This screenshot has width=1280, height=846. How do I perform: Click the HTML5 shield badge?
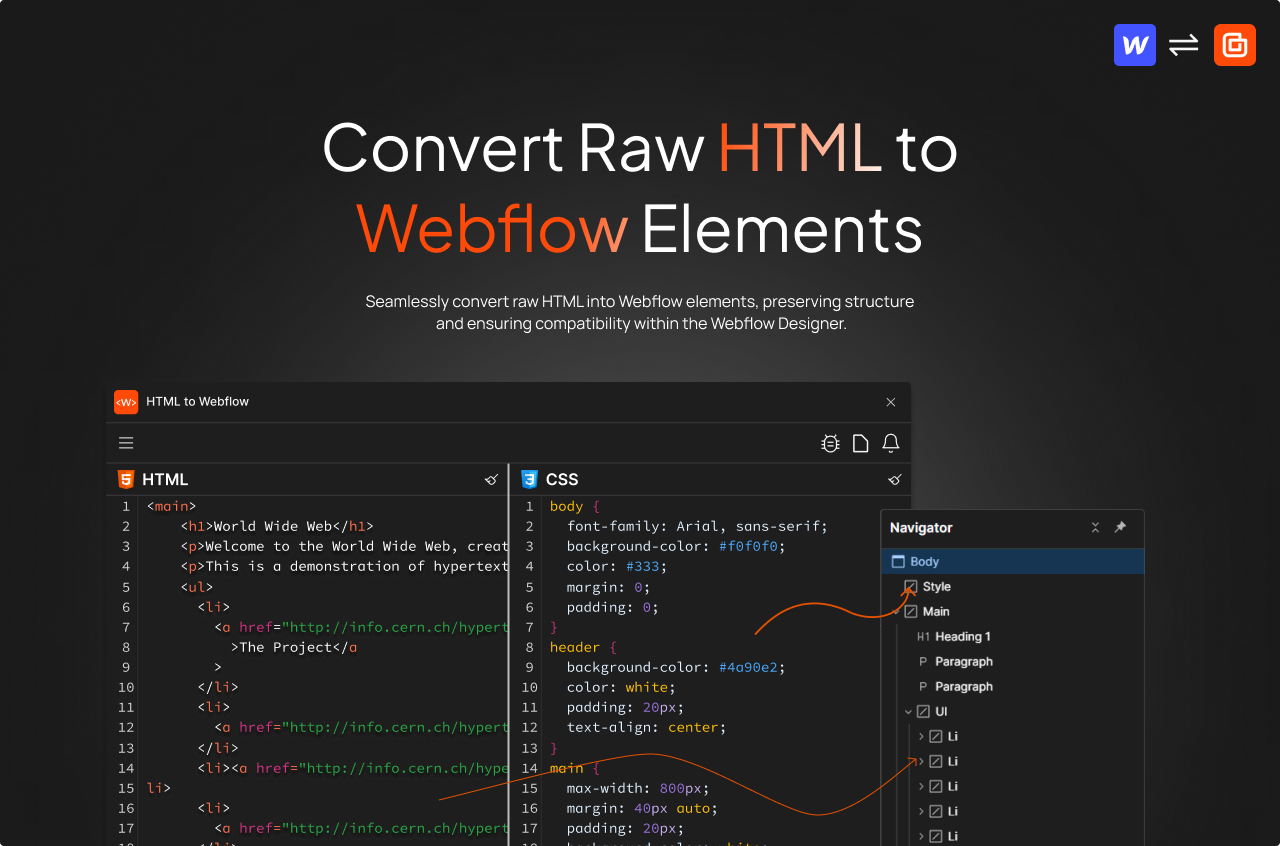click(126, 479)
